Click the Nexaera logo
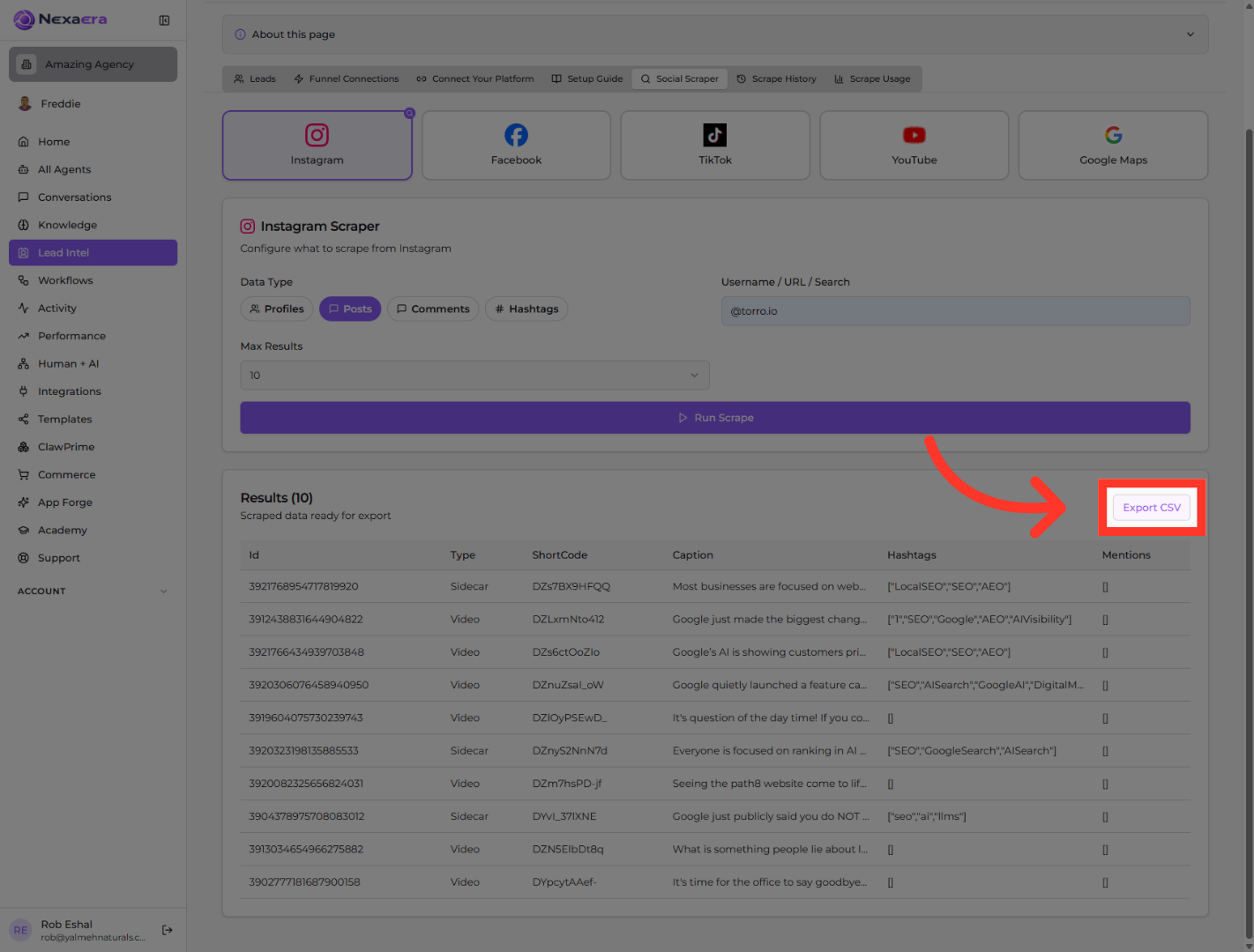Viewport: 1254px width, 952px height. pyautogui.click(x=60, y=19)
